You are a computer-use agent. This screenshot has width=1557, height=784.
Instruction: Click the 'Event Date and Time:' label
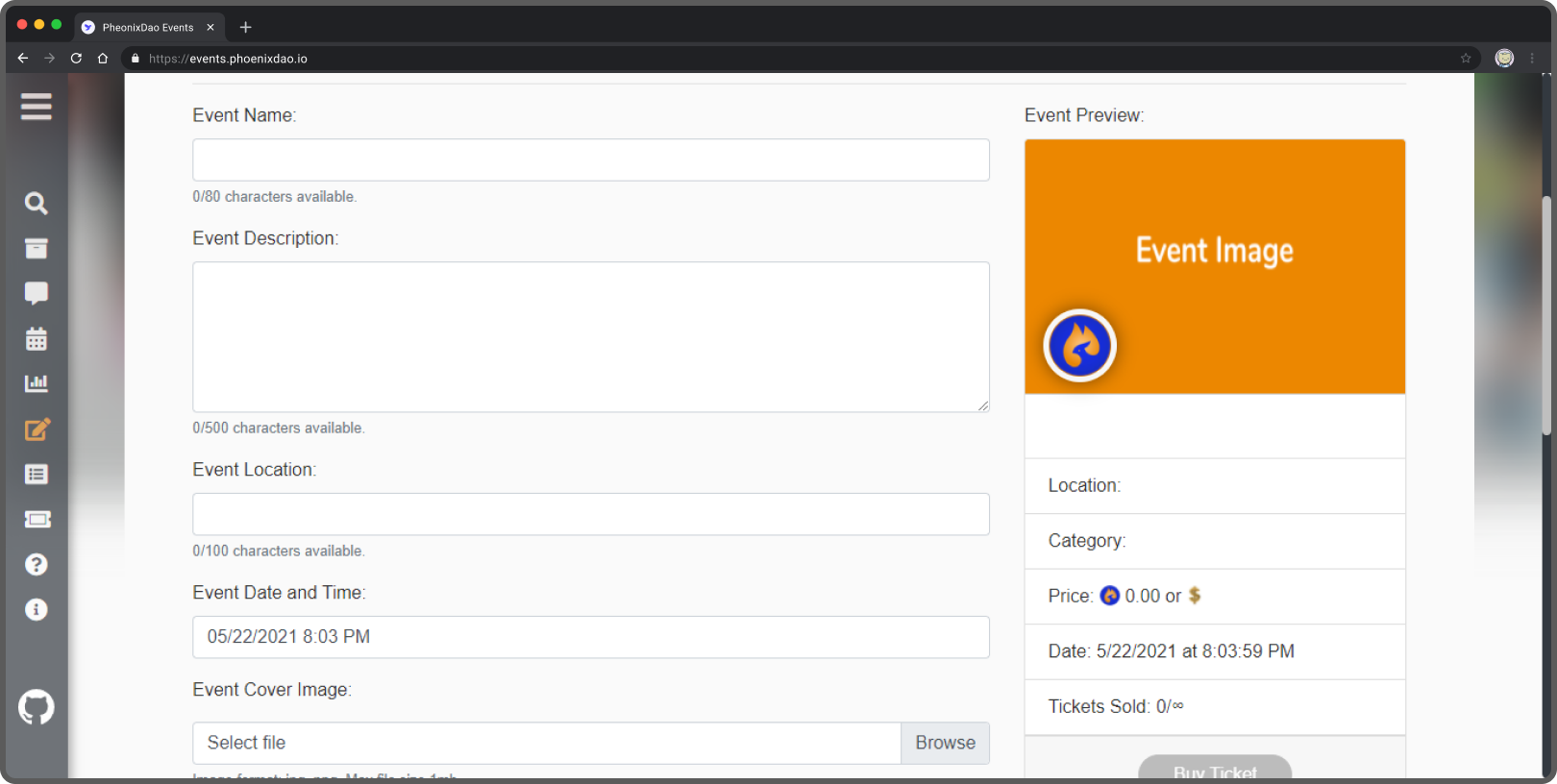coord(279,593)
